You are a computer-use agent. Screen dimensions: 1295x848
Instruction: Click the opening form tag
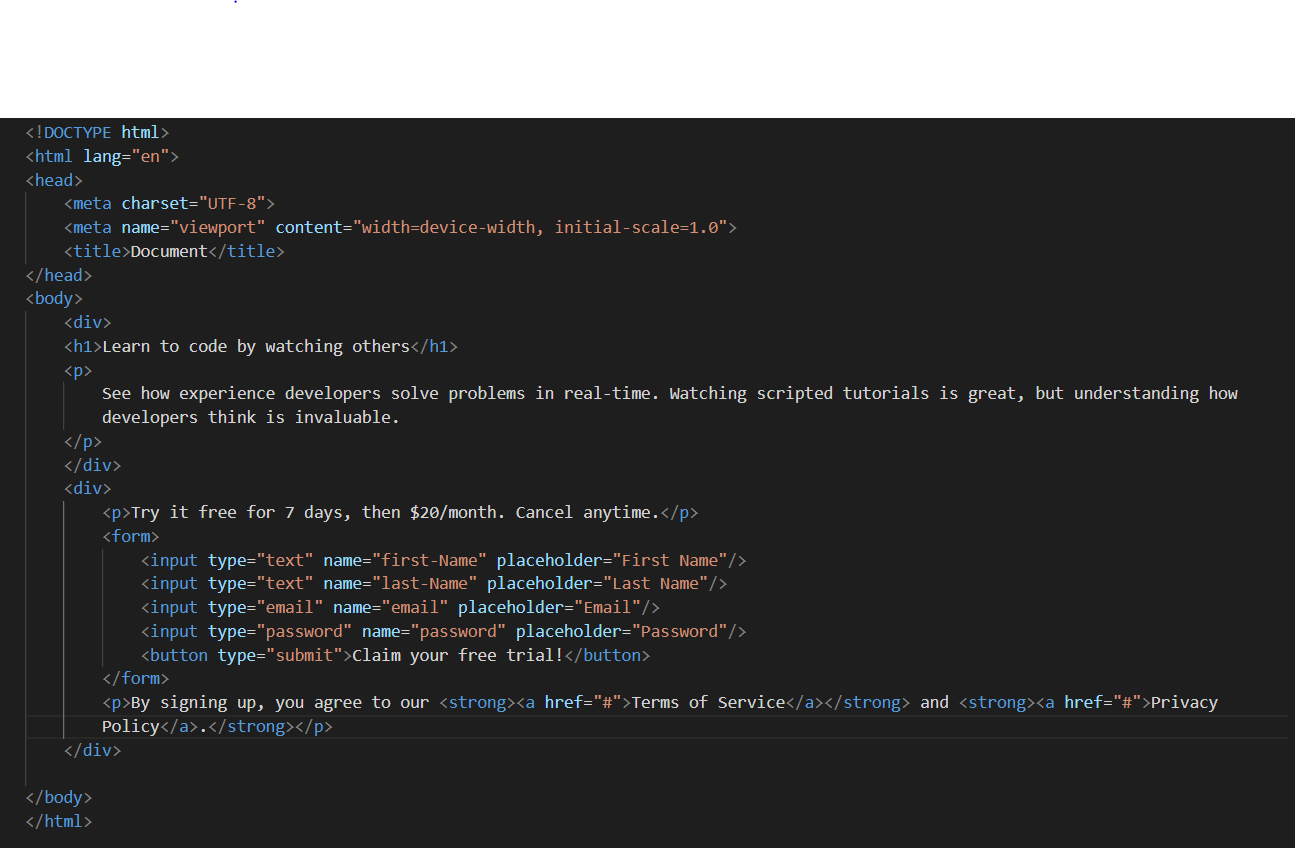131,537
